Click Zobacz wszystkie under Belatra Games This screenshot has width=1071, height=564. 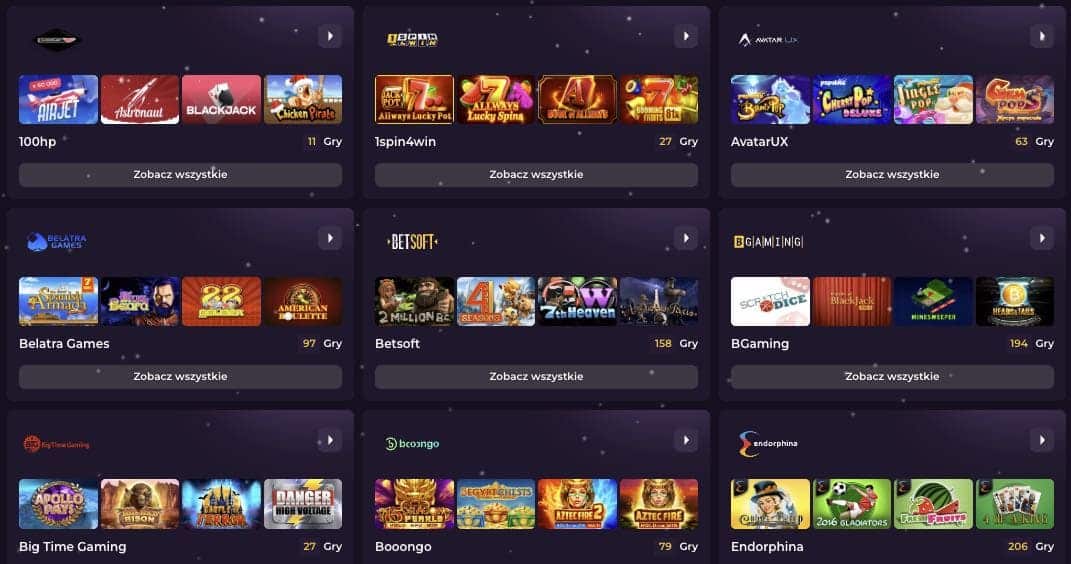(180, 376)
